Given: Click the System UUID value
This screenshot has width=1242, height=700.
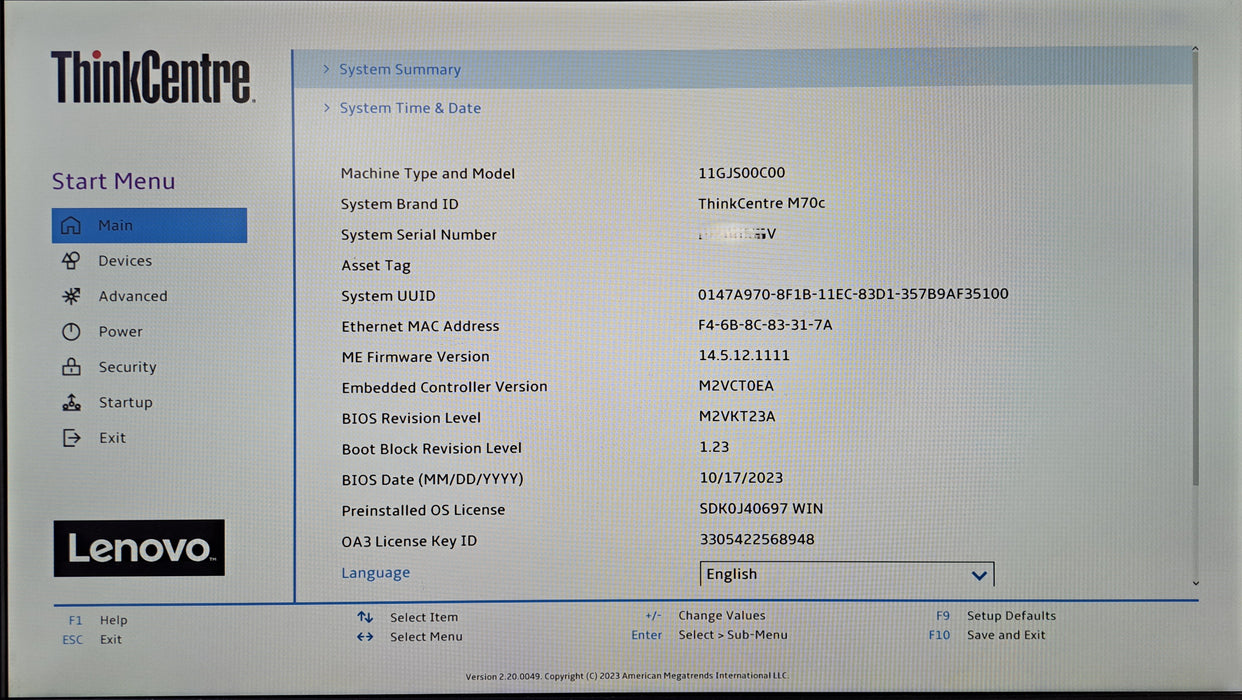Looking at the screenshot, I should pos(853,294).
